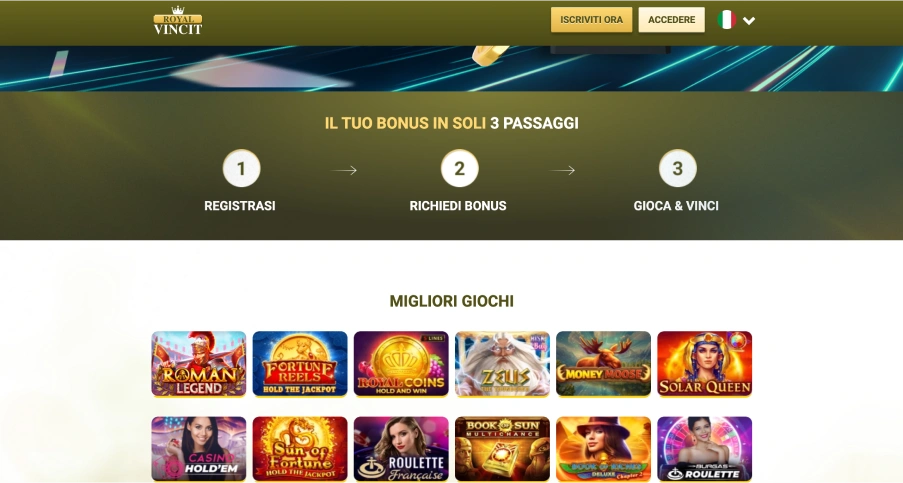
Task: Expand the language dropdown chevron
Action: [x=749, y=21]
